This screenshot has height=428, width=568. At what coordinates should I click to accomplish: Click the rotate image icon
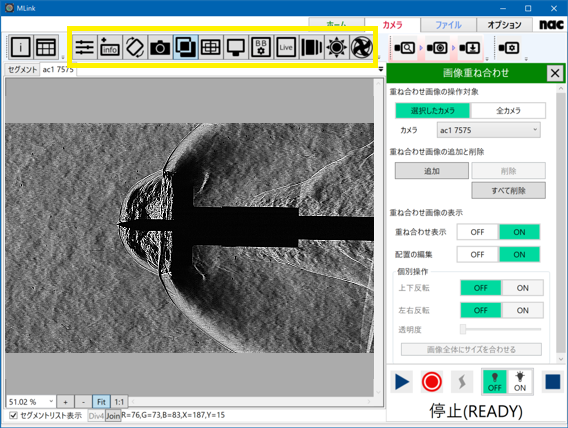click(135, 47)
